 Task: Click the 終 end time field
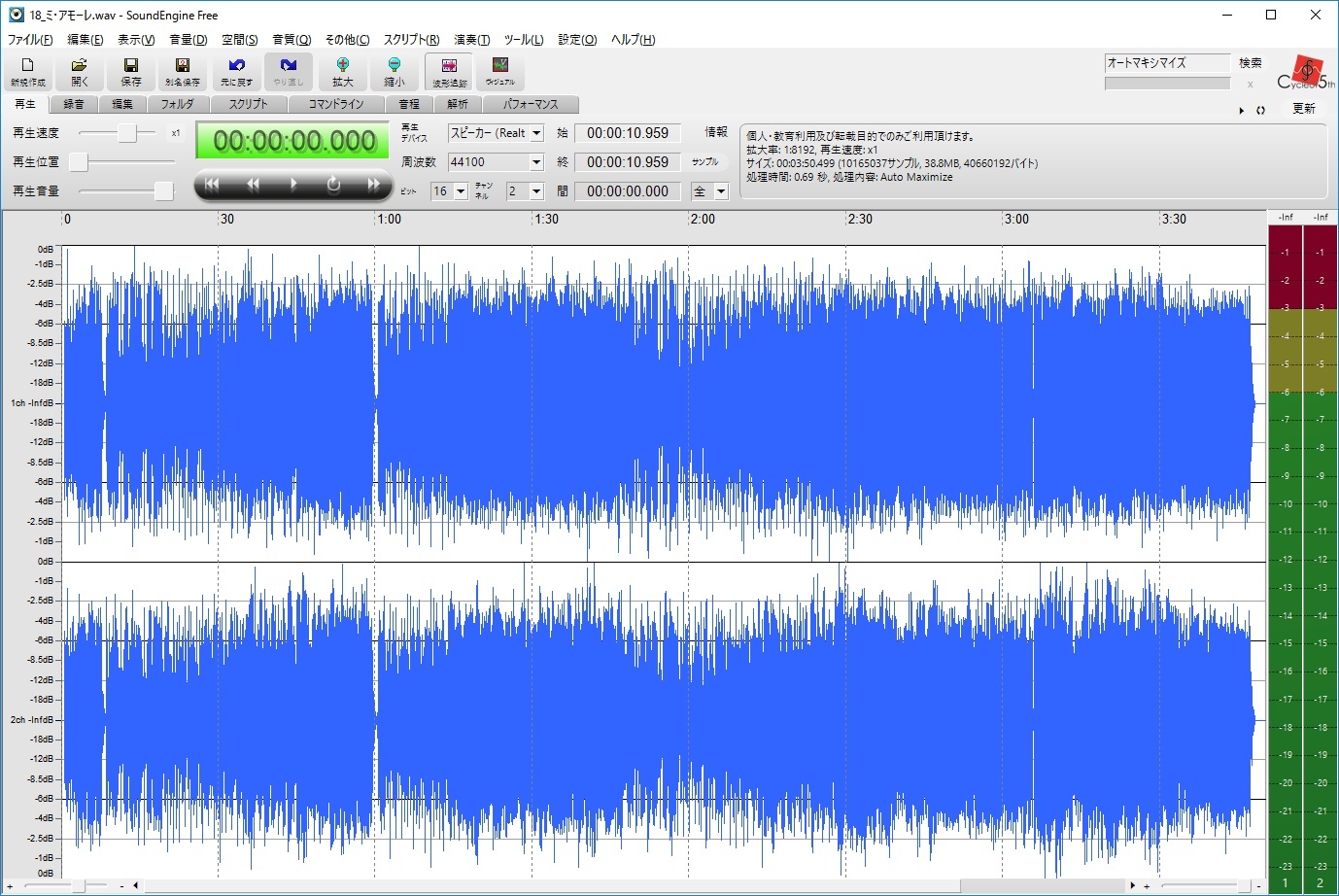(x=628, y=162)
